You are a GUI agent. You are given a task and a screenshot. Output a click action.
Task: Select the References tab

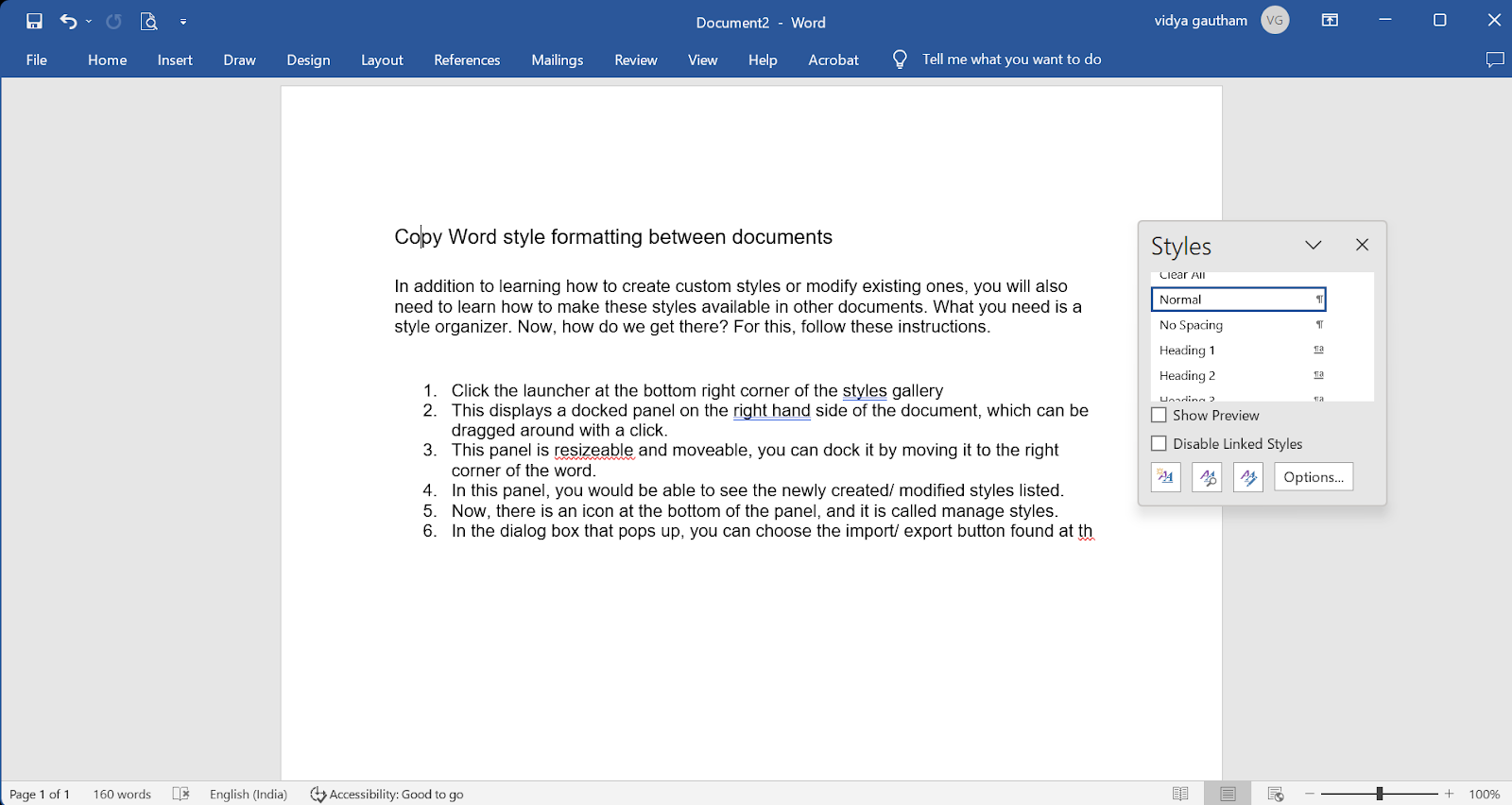(467, 60)
